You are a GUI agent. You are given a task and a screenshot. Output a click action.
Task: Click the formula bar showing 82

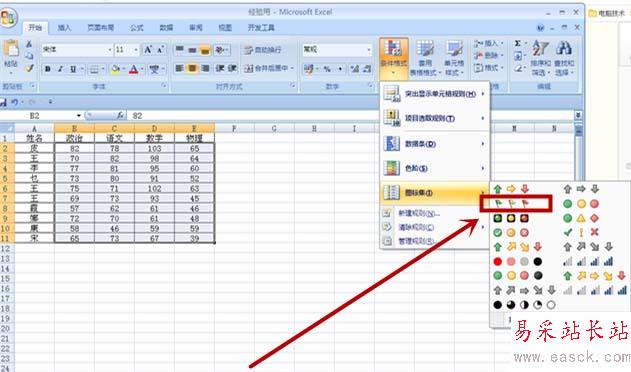pos(350,116)
